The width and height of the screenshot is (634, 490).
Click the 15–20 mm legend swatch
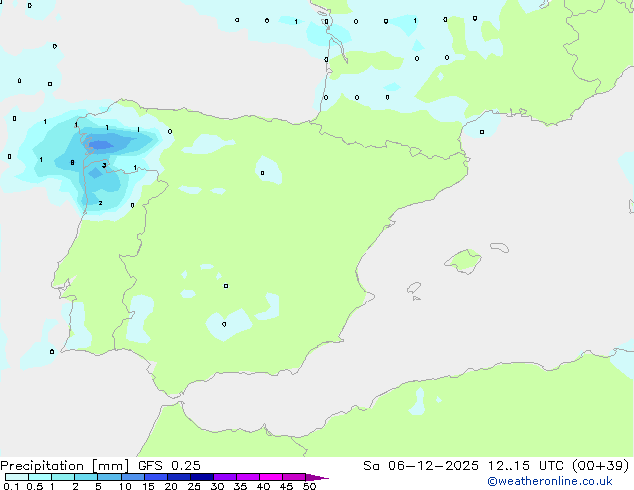(x=156, y=477)
